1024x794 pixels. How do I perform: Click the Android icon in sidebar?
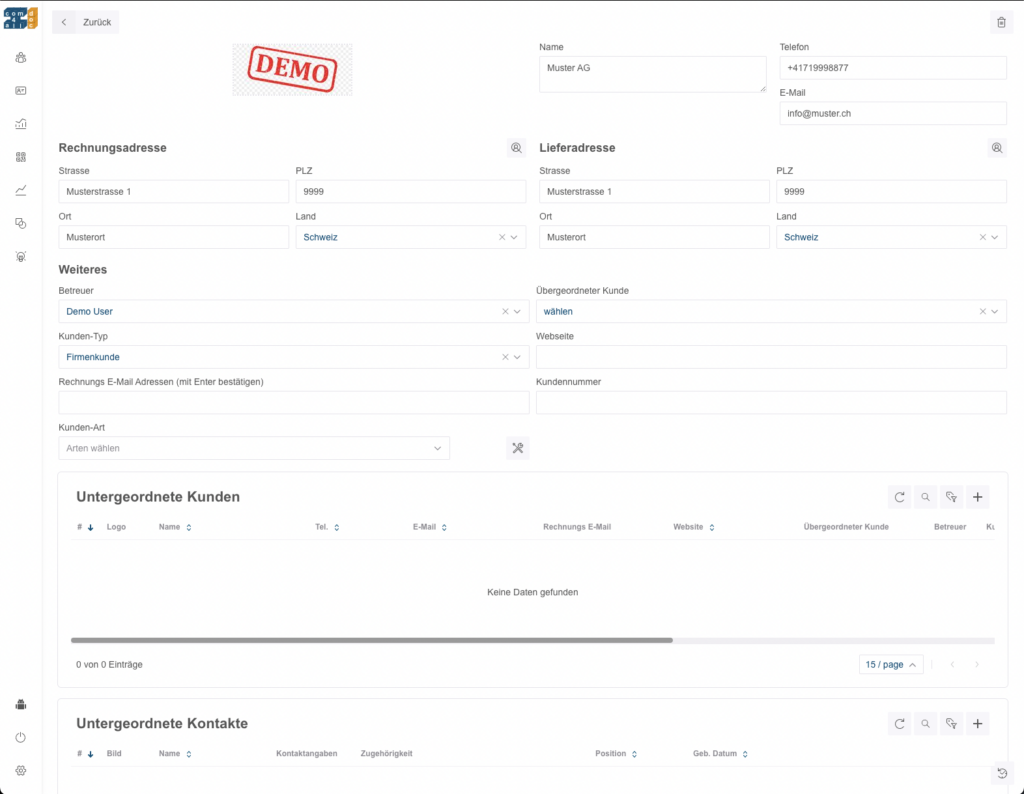(21, 704)
